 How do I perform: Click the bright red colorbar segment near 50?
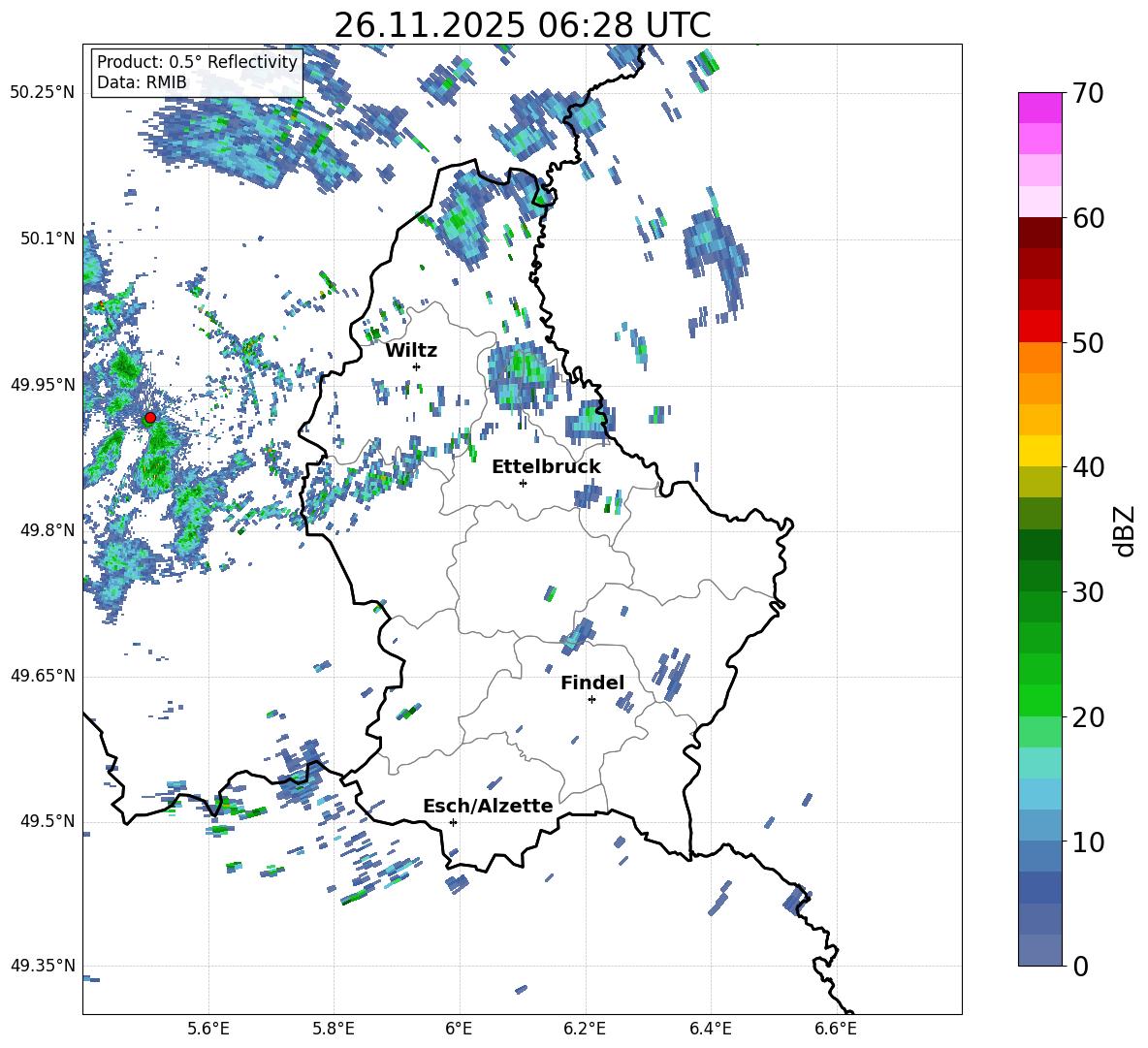pos(1039,327)
